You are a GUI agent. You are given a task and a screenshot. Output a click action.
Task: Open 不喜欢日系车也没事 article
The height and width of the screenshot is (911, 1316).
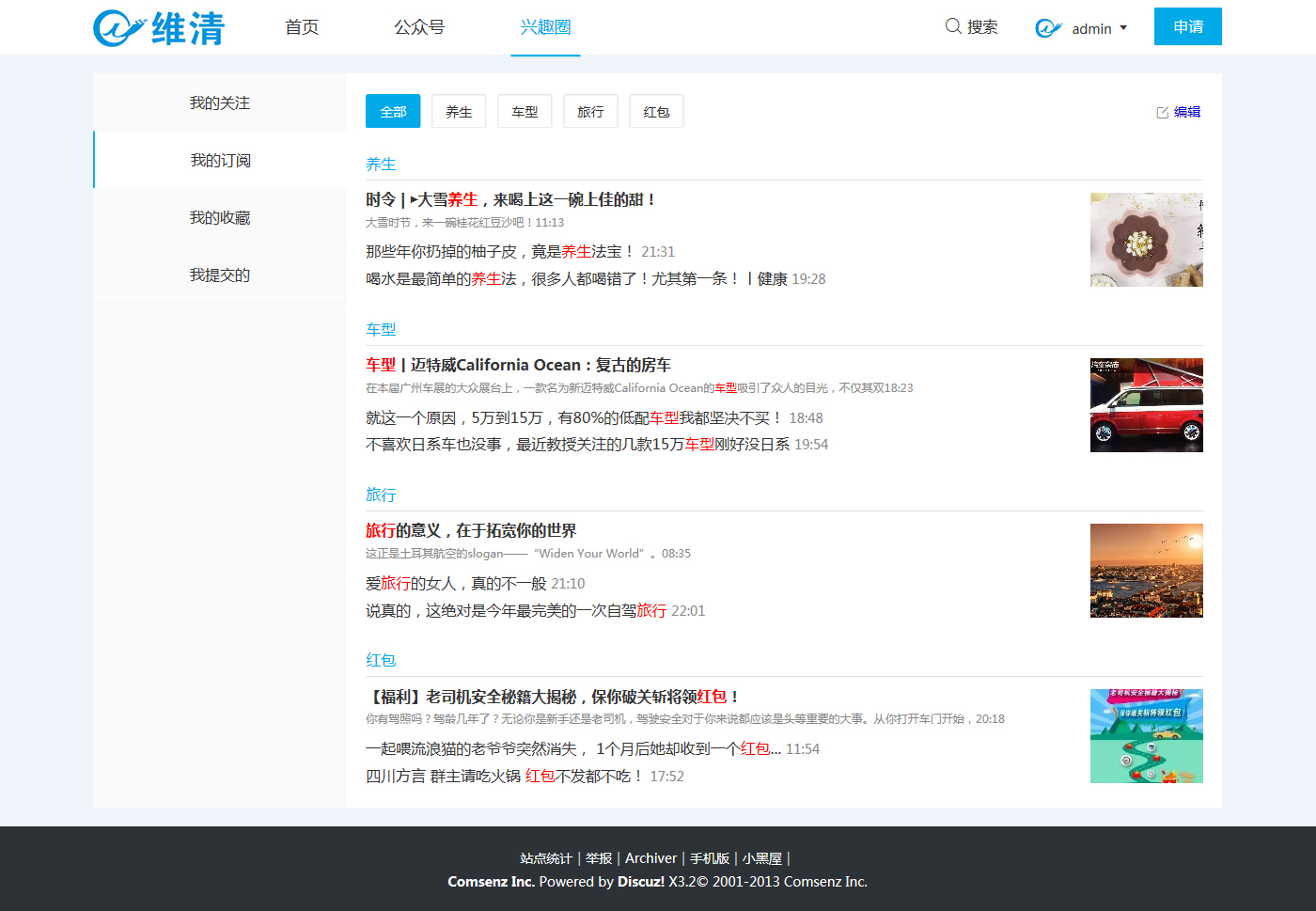pyautogui.click(x=577, y=444)
